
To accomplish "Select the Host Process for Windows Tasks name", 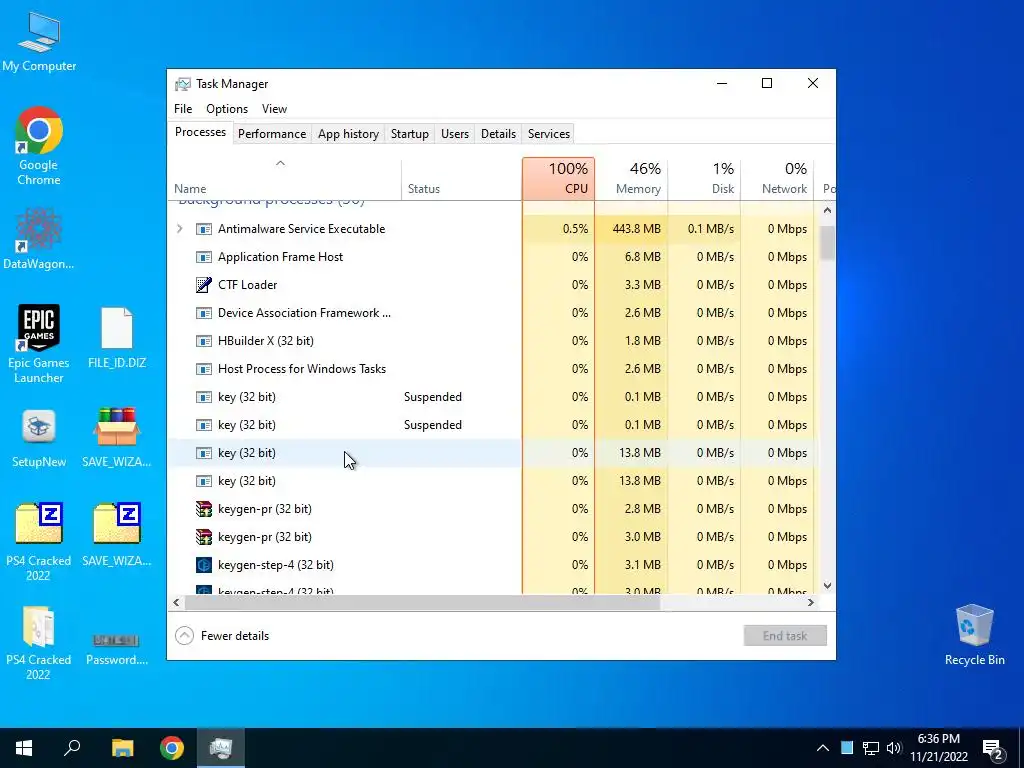I will [302, 369].
